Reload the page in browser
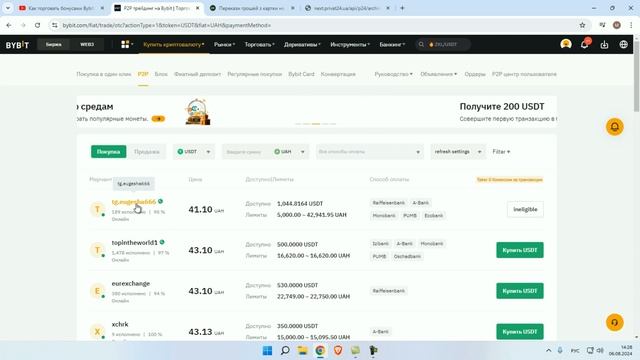This screenshot has height=360, width=640. (37, 25)
